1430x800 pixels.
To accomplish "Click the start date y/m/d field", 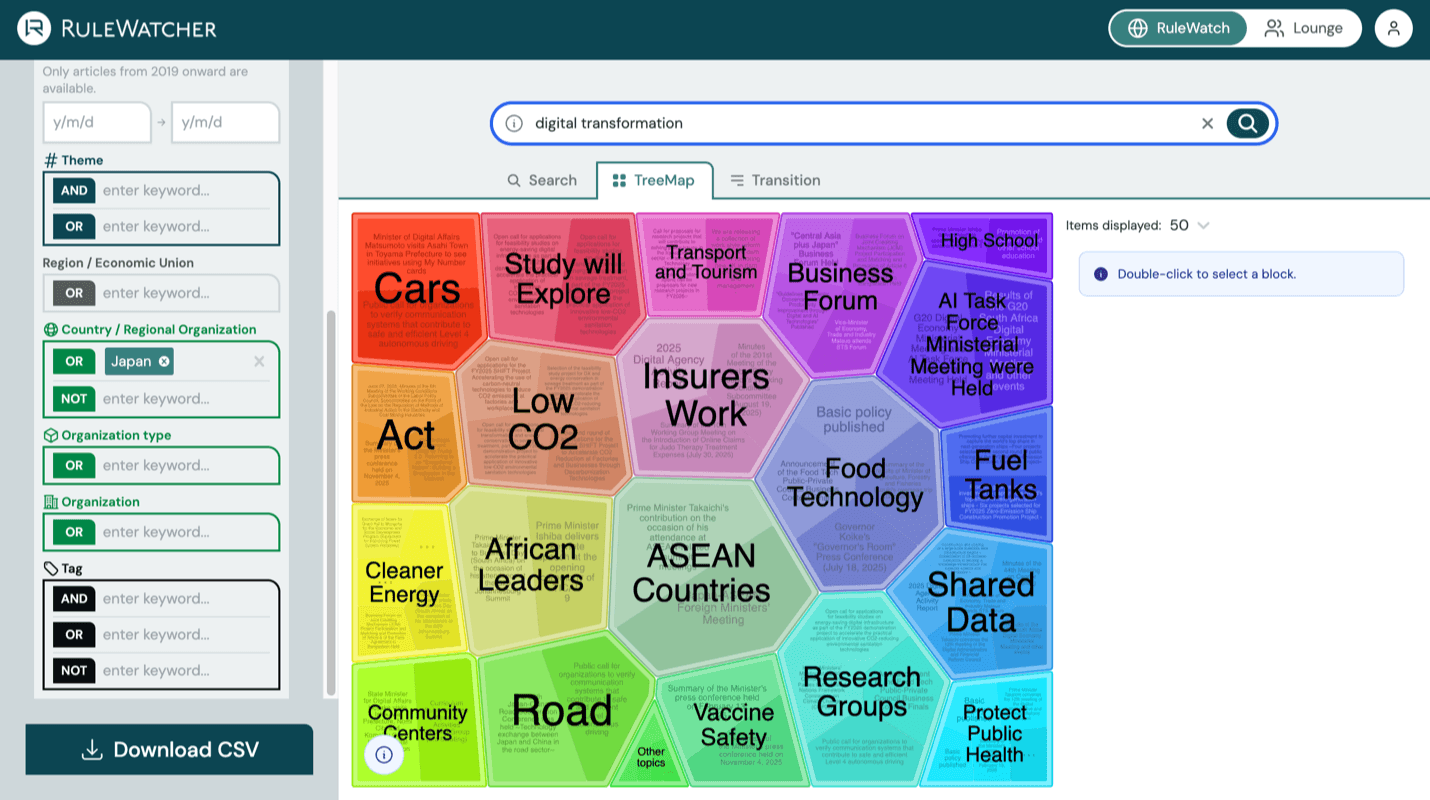I will tap(97, 122).
